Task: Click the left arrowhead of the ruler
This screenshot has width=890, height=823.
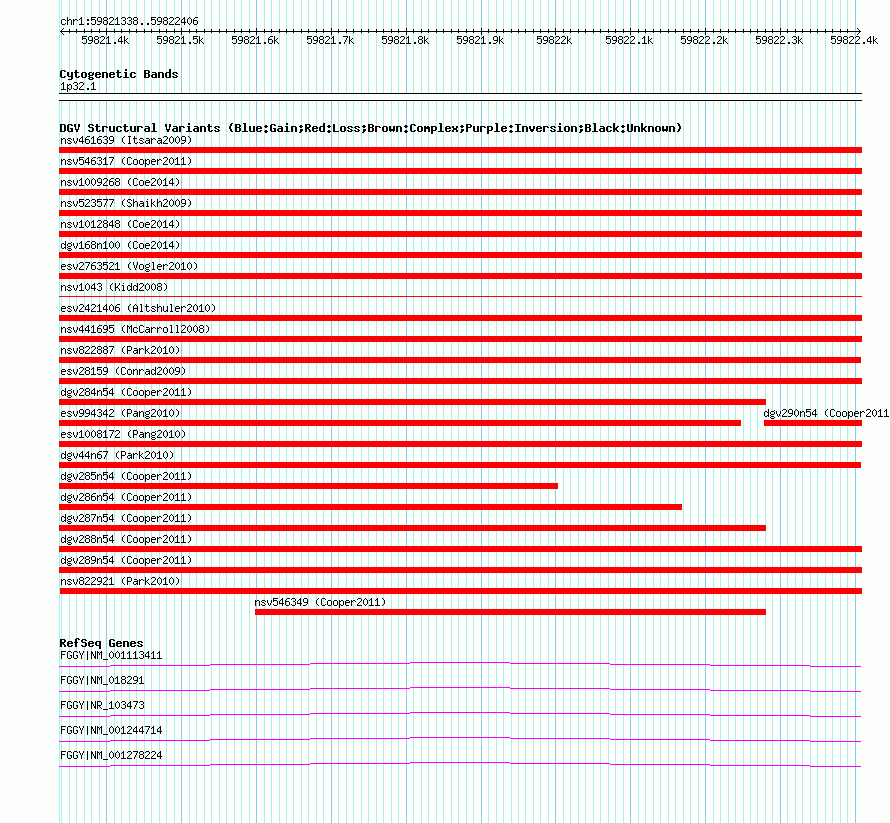Action: tap(62, 31)
